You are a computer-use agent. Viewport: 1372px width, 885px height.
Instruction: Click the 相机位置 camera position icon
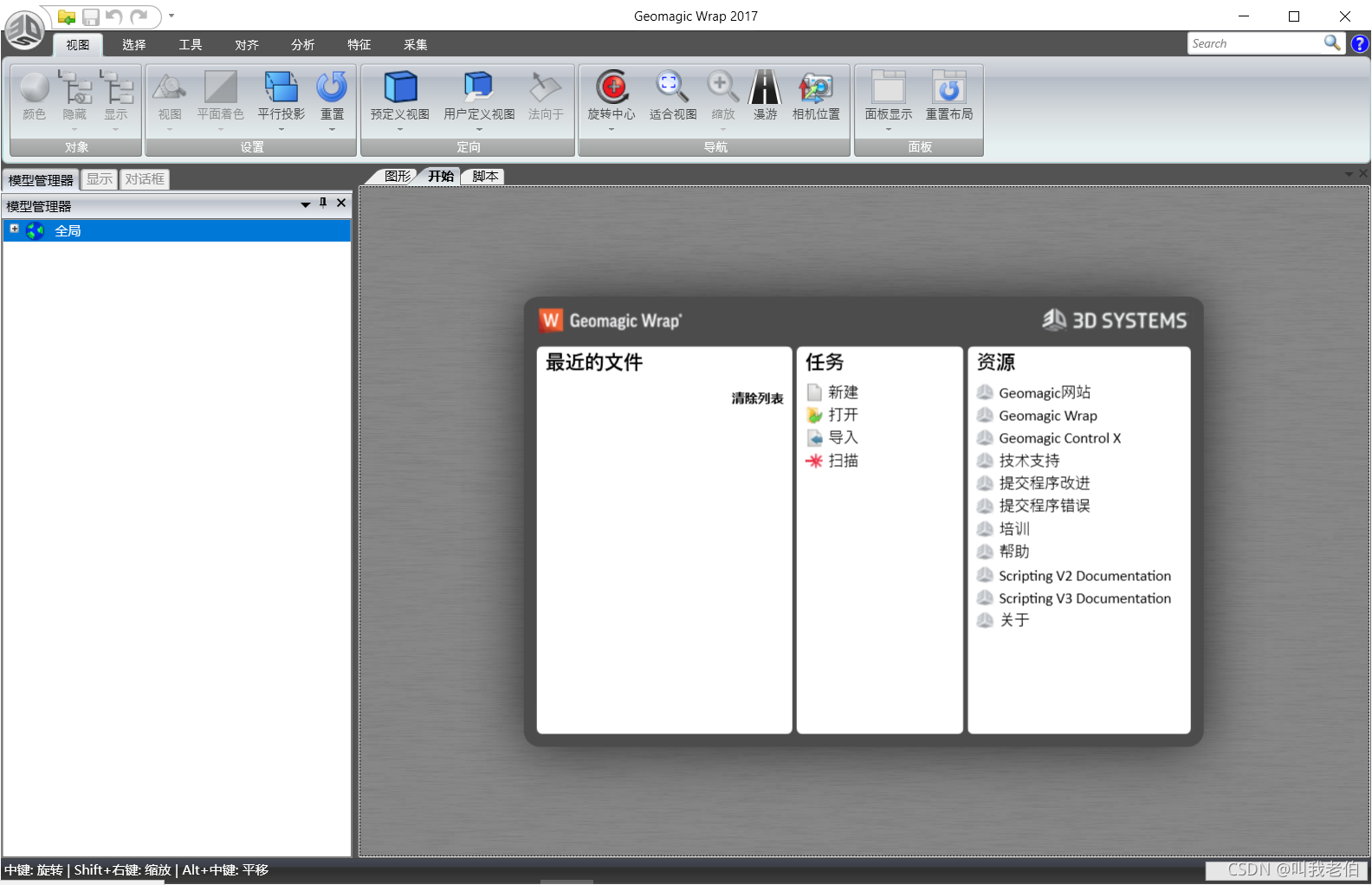coord(816,87)
